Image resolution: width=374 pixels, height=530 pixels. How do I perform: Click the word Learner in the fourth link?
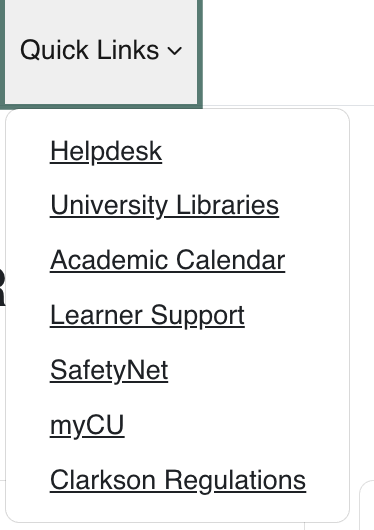[96, 315]
